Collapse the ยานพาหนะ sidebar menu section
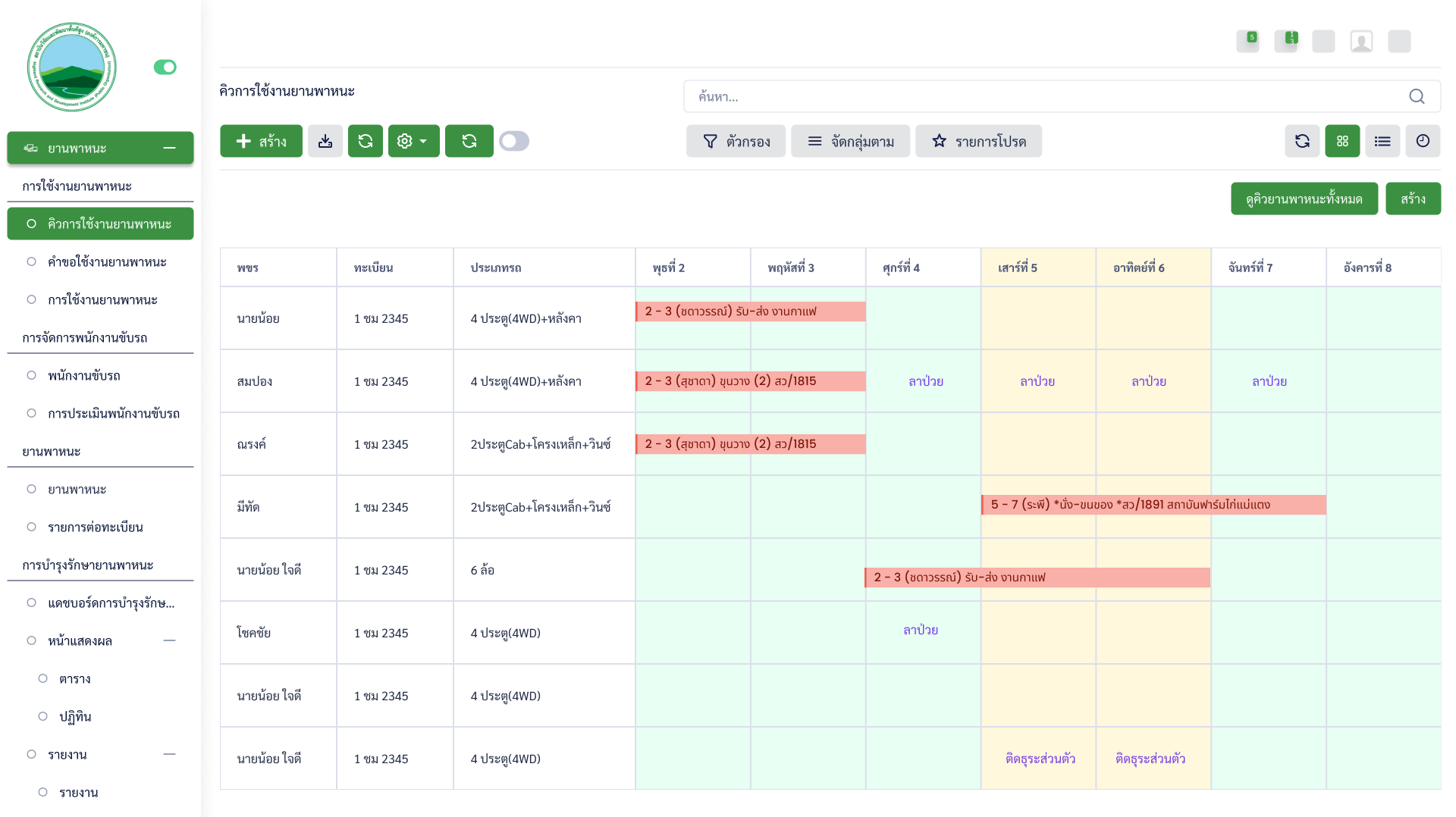The height and width of the screenshot is (817, 1456). (x=169, y=148)
